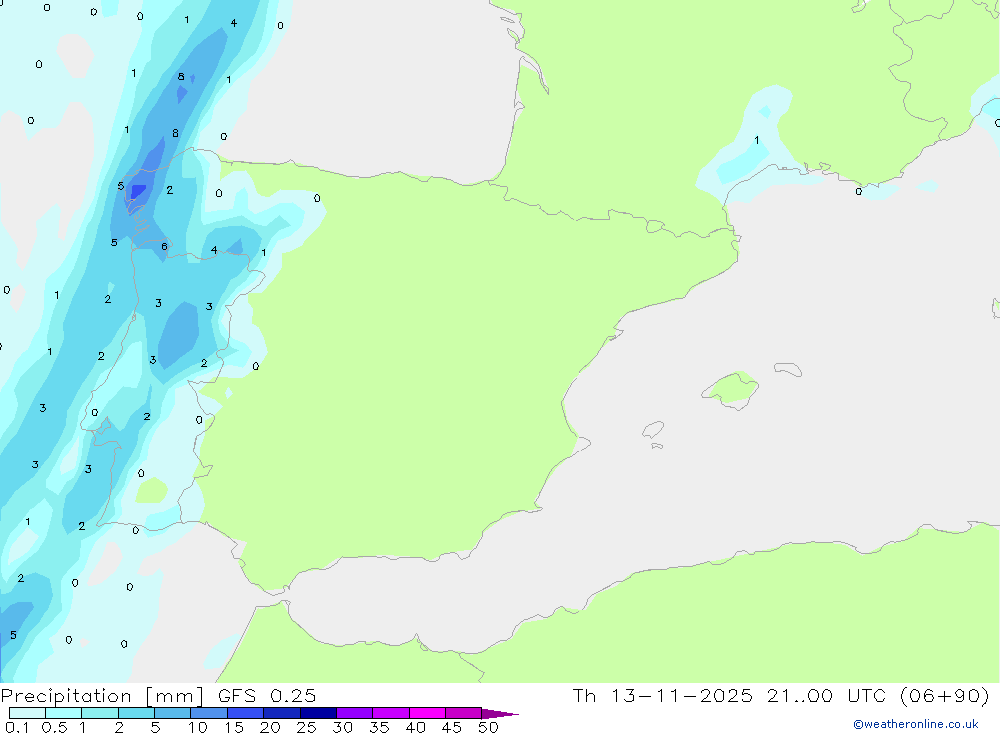Click the 30–35 mm legend color swatch
1000x733 pixels.
[355, 713]
